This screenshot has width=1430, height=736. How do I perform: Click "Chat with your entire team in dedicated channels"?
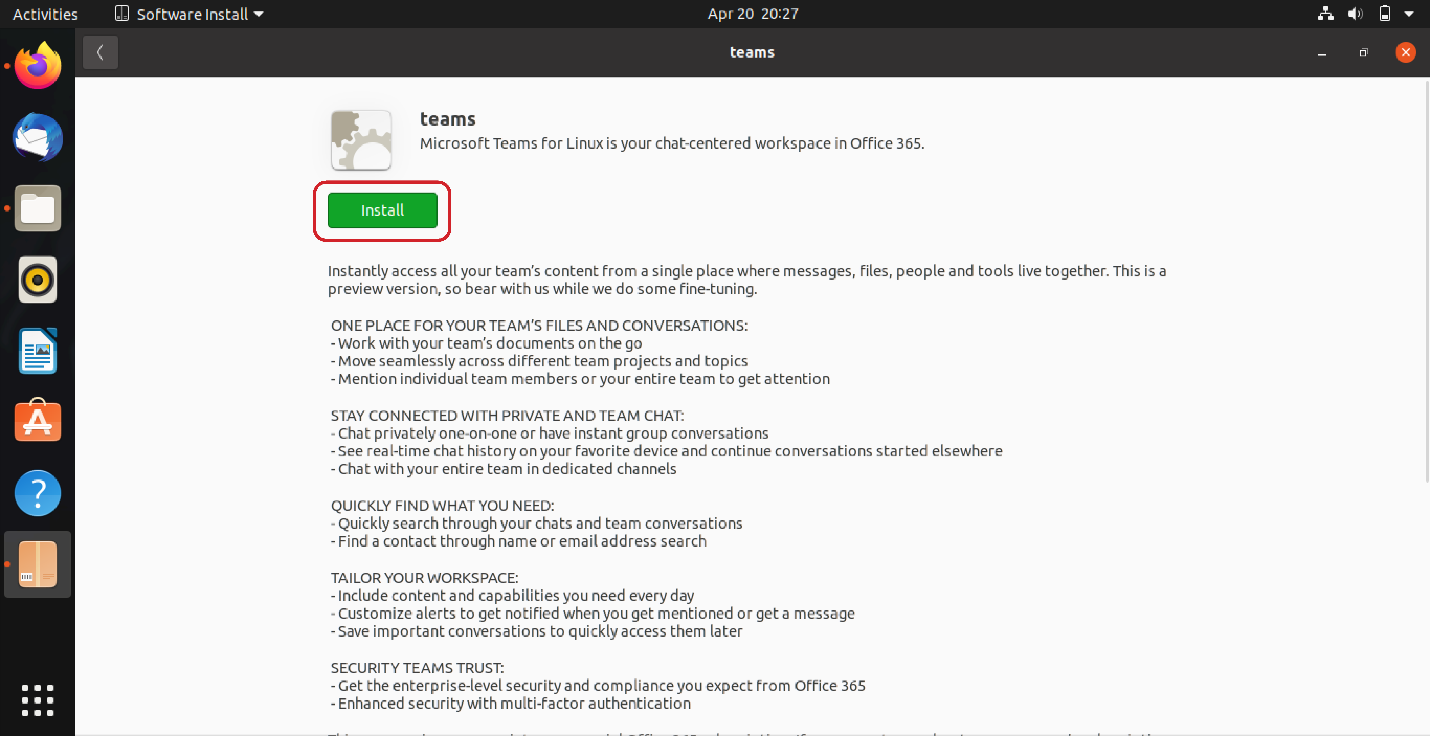(504, 469)
